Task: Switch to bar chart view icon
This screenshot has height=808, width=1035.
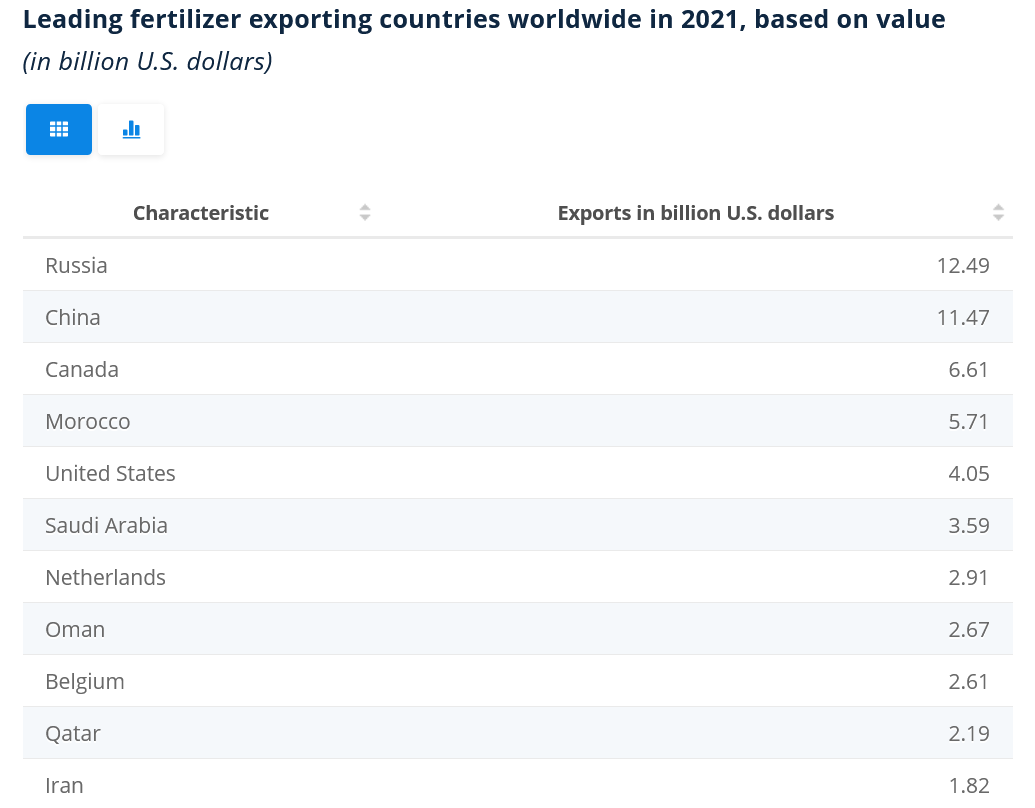Action: click(131, 129)
